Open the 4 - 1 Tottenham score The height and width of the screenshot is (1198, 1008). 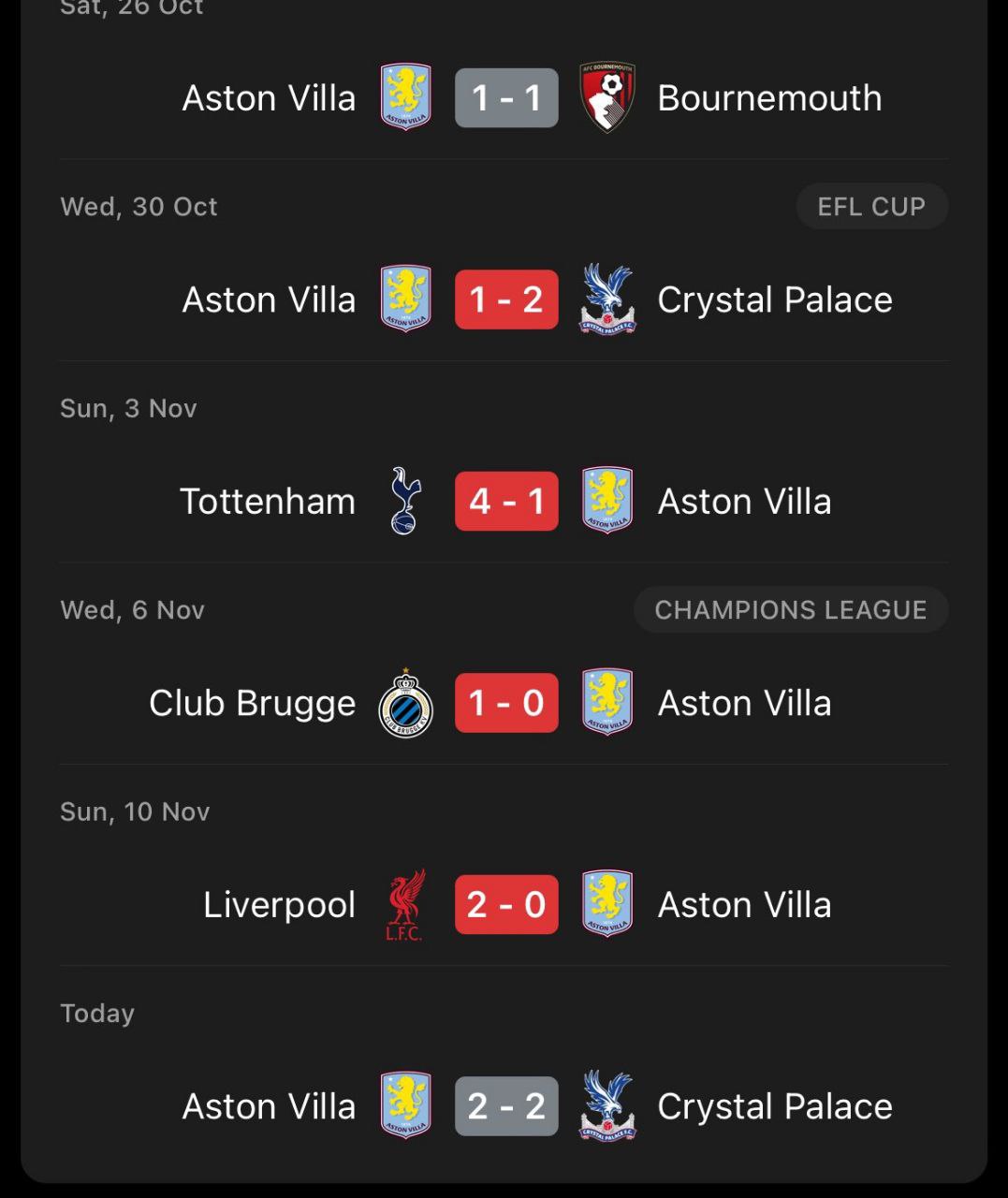coord(506,502)
